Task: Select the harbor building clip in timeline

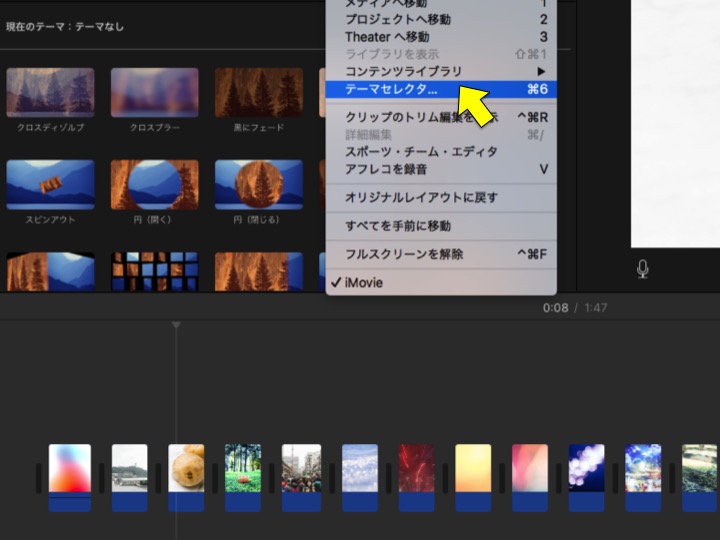Action: 129,478
